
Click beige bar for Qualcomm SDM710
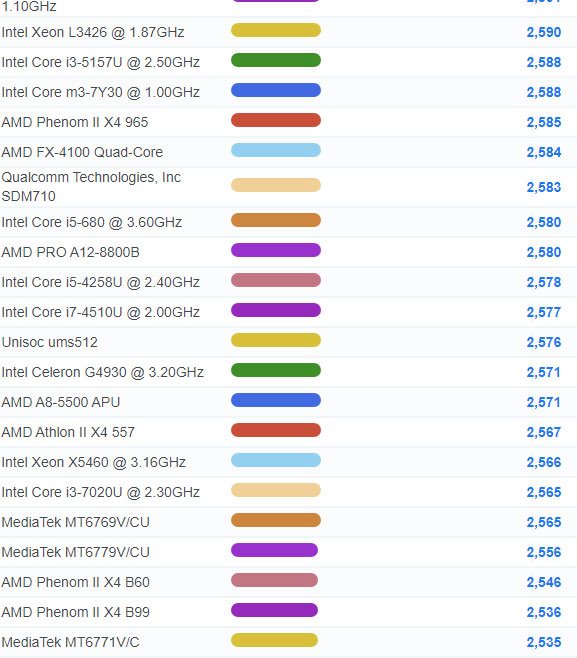[x=276, y=185]
